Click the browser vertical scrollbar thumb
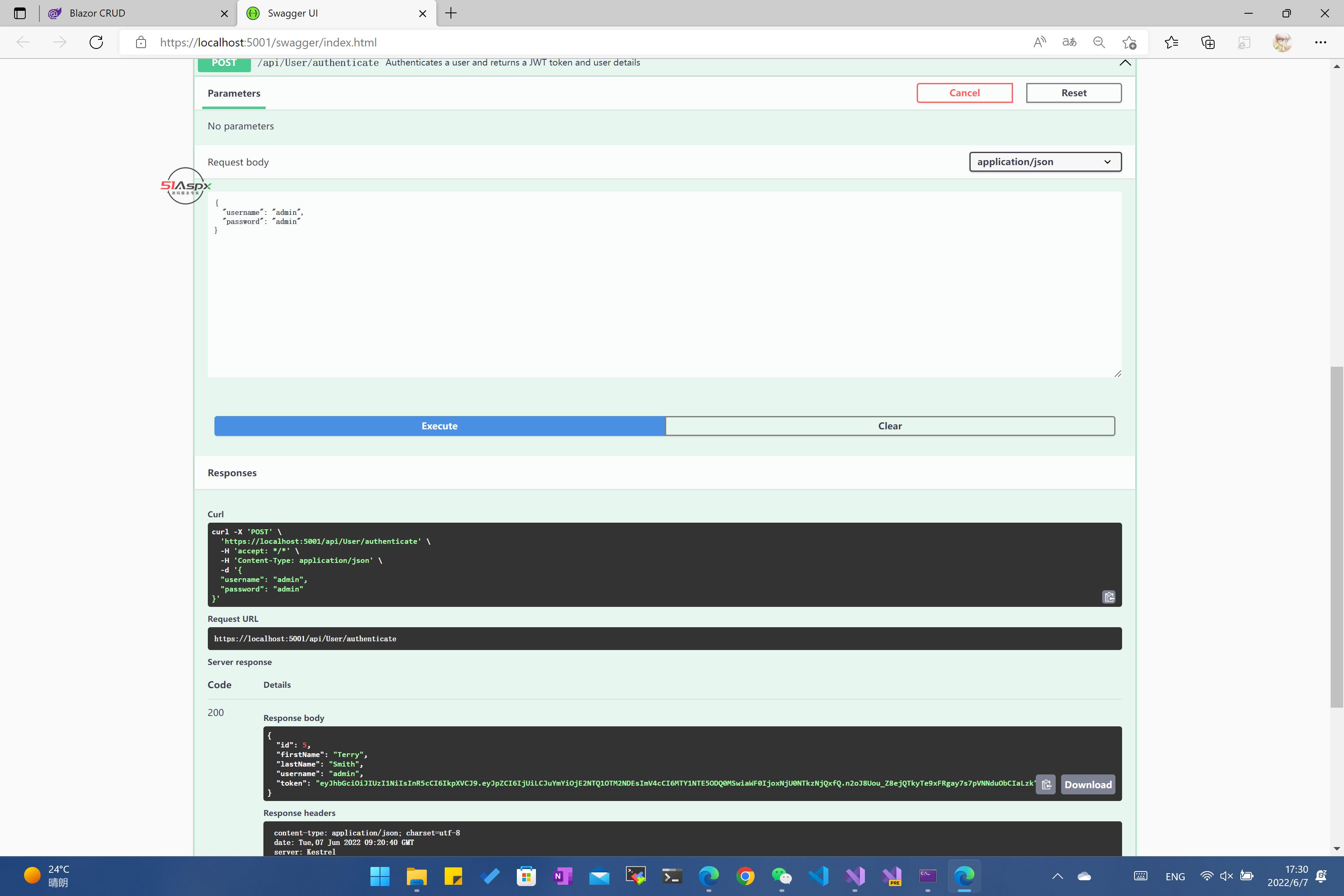Screen dimensions: 1344x896 (1337, 537)
